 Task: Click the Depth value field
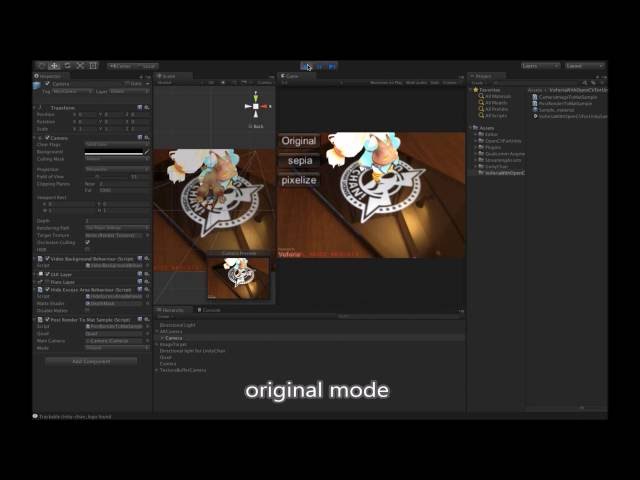point(117,221)
